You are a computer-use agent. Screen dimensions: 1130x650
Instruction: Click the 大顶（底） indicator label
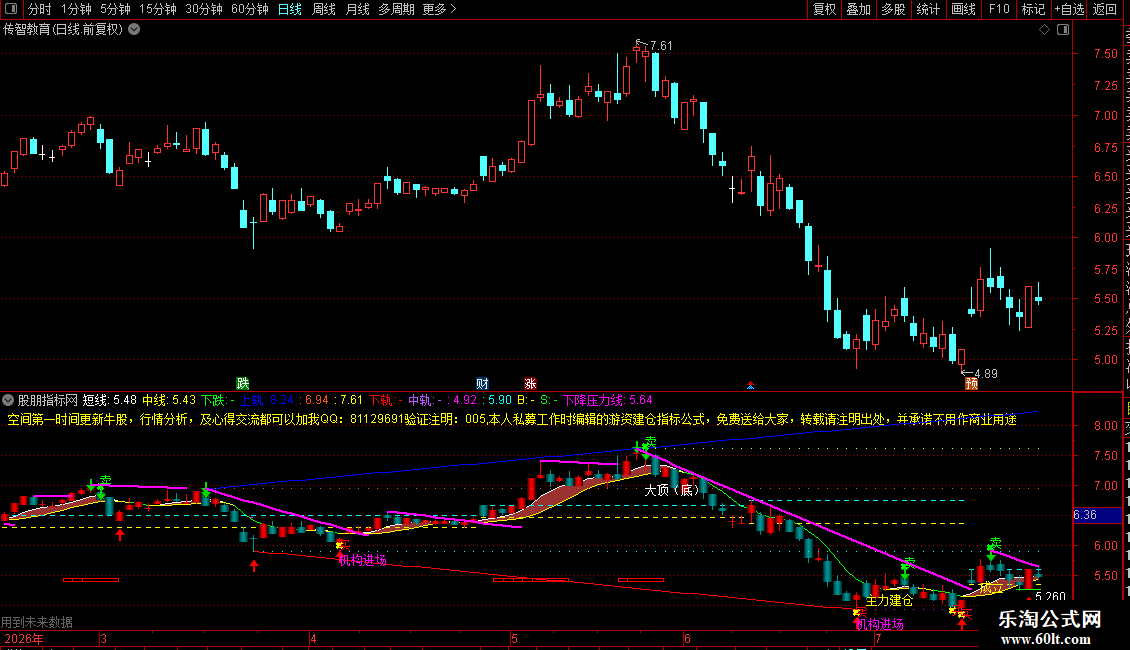click(672, 490)
